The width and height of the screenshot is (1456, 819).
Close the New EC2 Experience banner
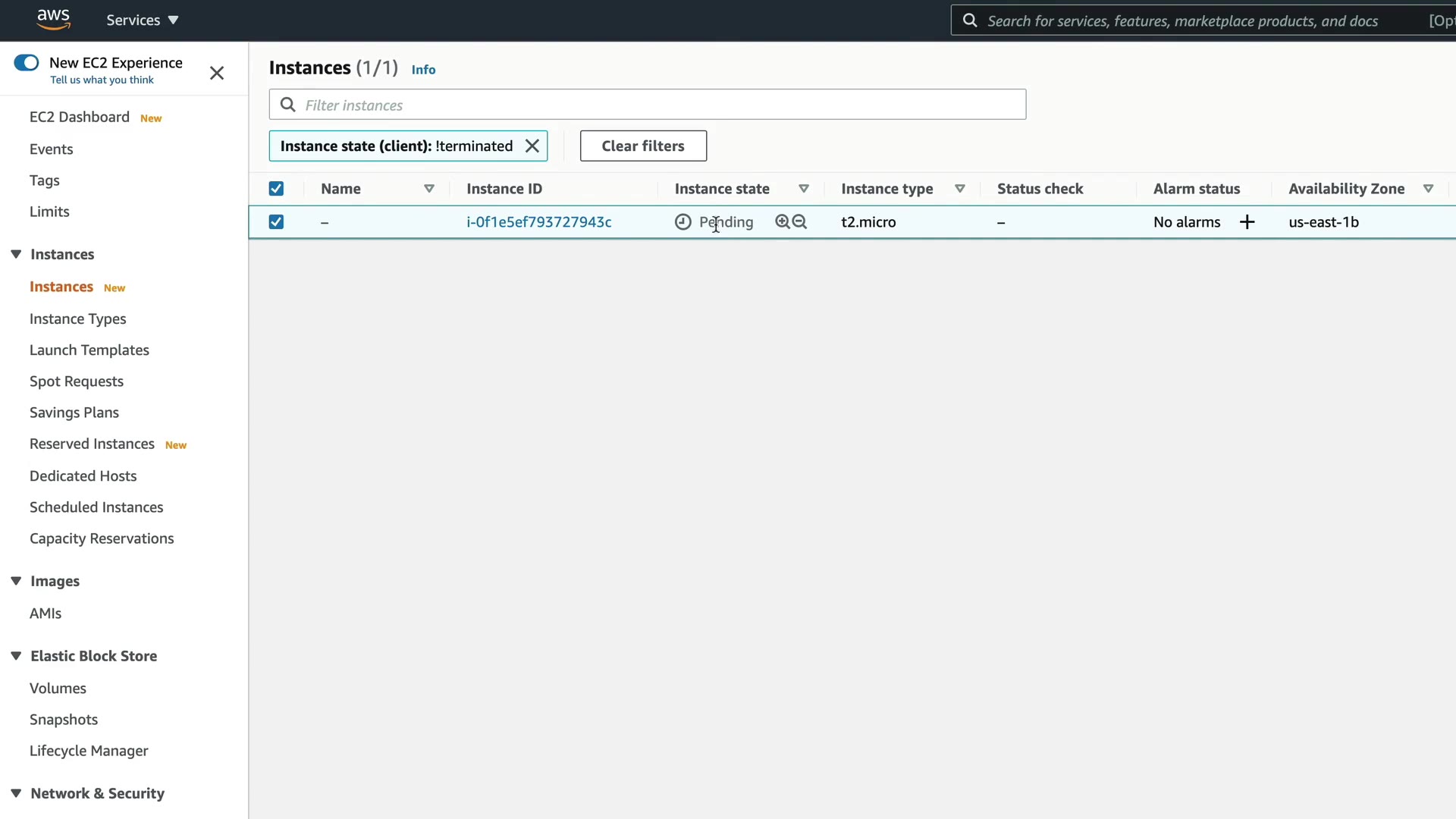[217, 73]
